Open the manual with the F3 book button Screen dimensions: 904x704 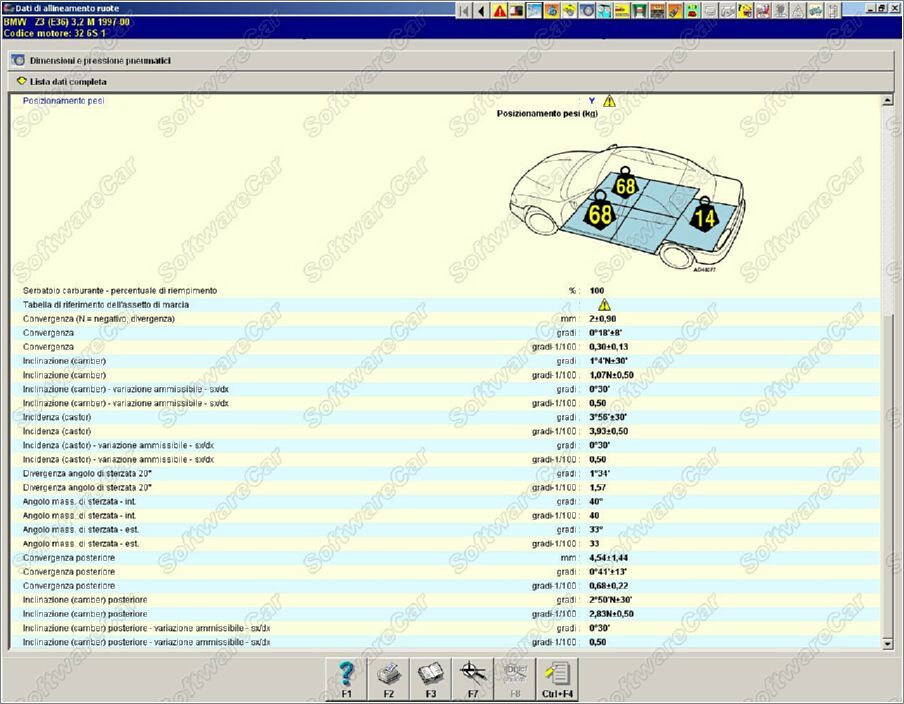pyautogui.click(x=431, y=679)
